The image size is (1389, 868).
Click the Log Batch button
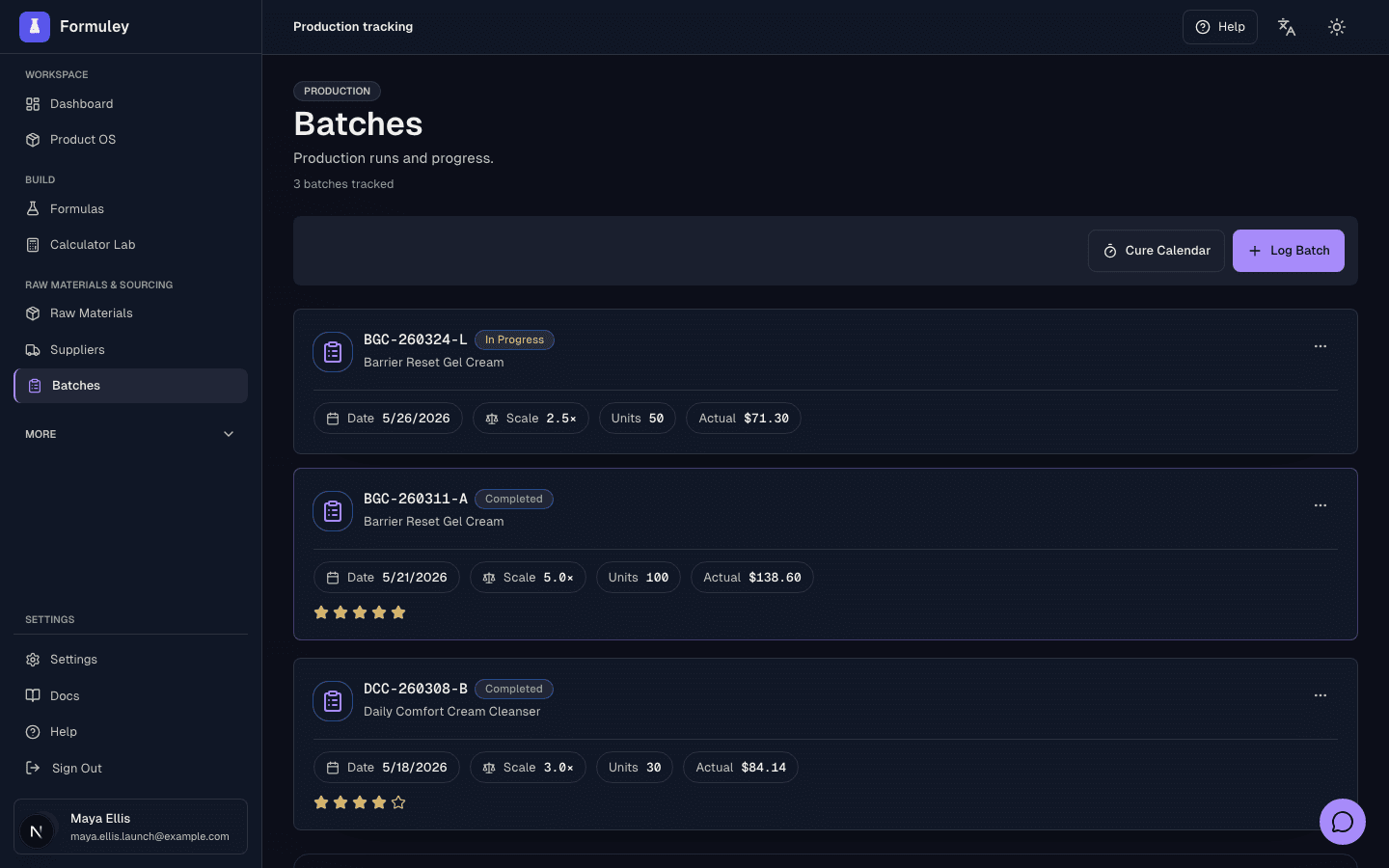1289,251
